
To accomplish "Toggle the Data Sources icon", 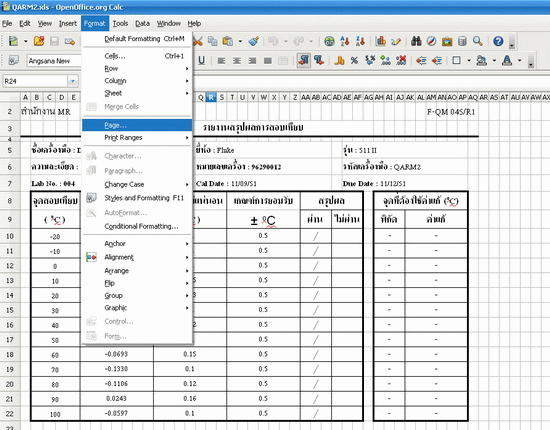I will (x=462, y=41).
